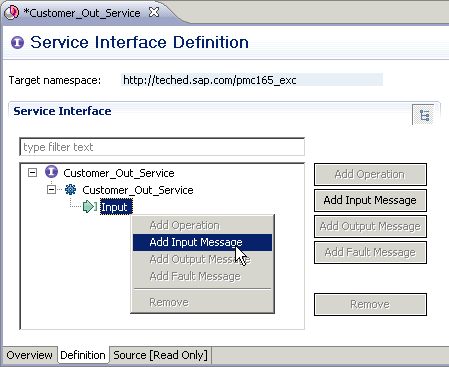
Task: Click the green Input message arrow icon
Action: tap(90, 207)
